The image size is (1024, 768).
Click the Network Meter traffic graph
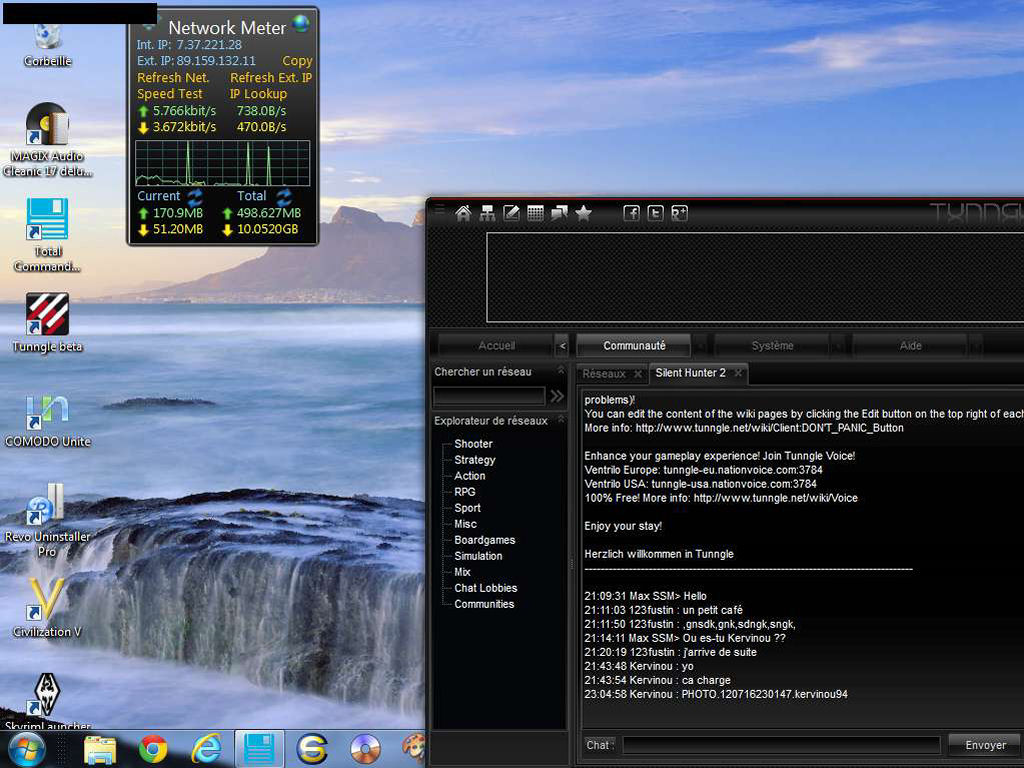coord(223,163)
